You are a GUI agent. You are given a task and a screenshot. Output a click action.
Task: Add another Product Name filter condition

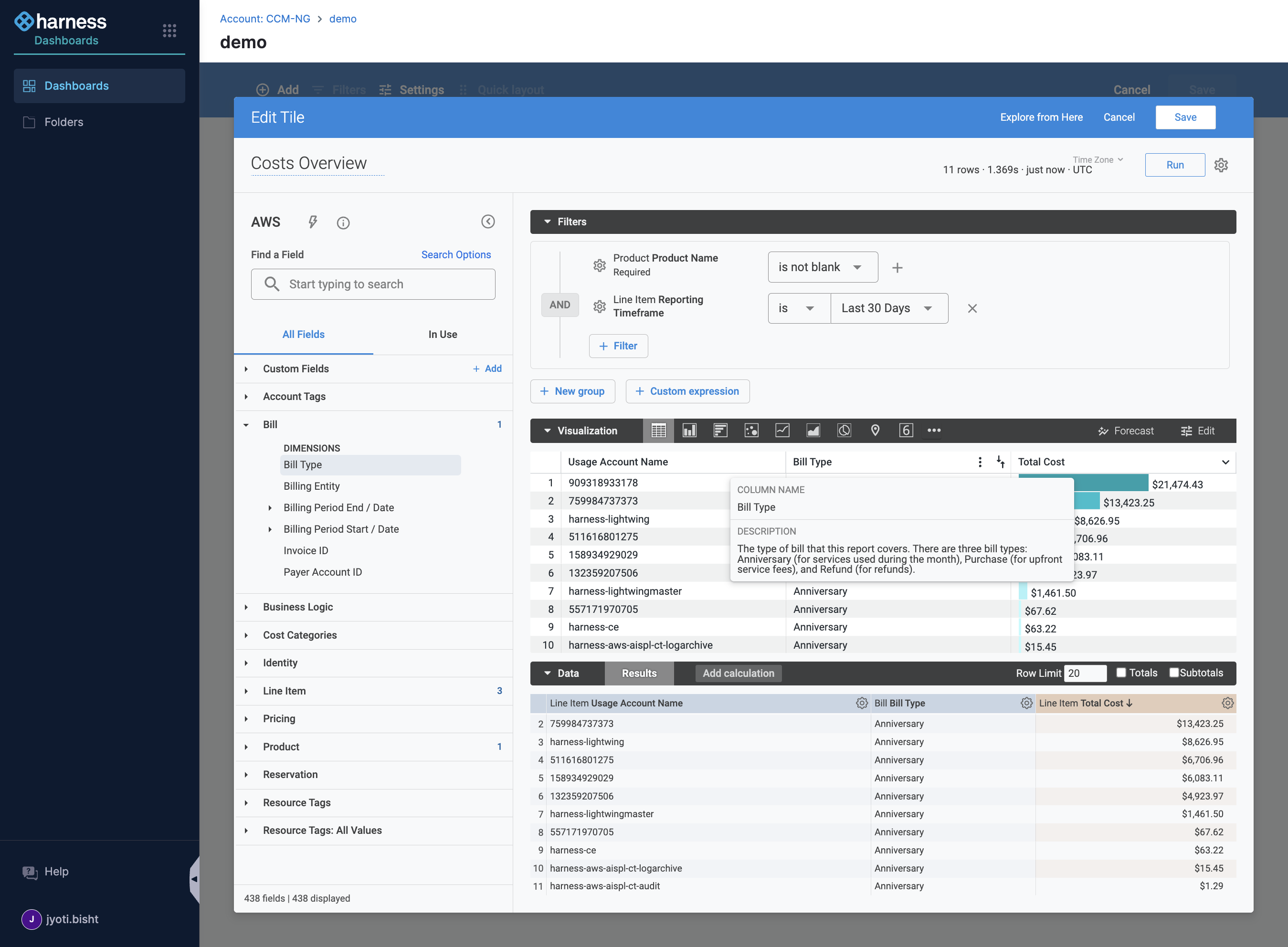[897, 268]
